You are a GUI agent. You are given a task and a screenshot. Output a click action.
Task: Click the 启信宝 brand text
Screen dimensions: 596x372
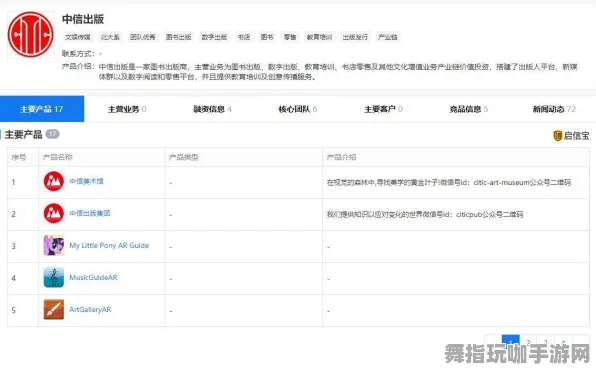click(576, 136)
